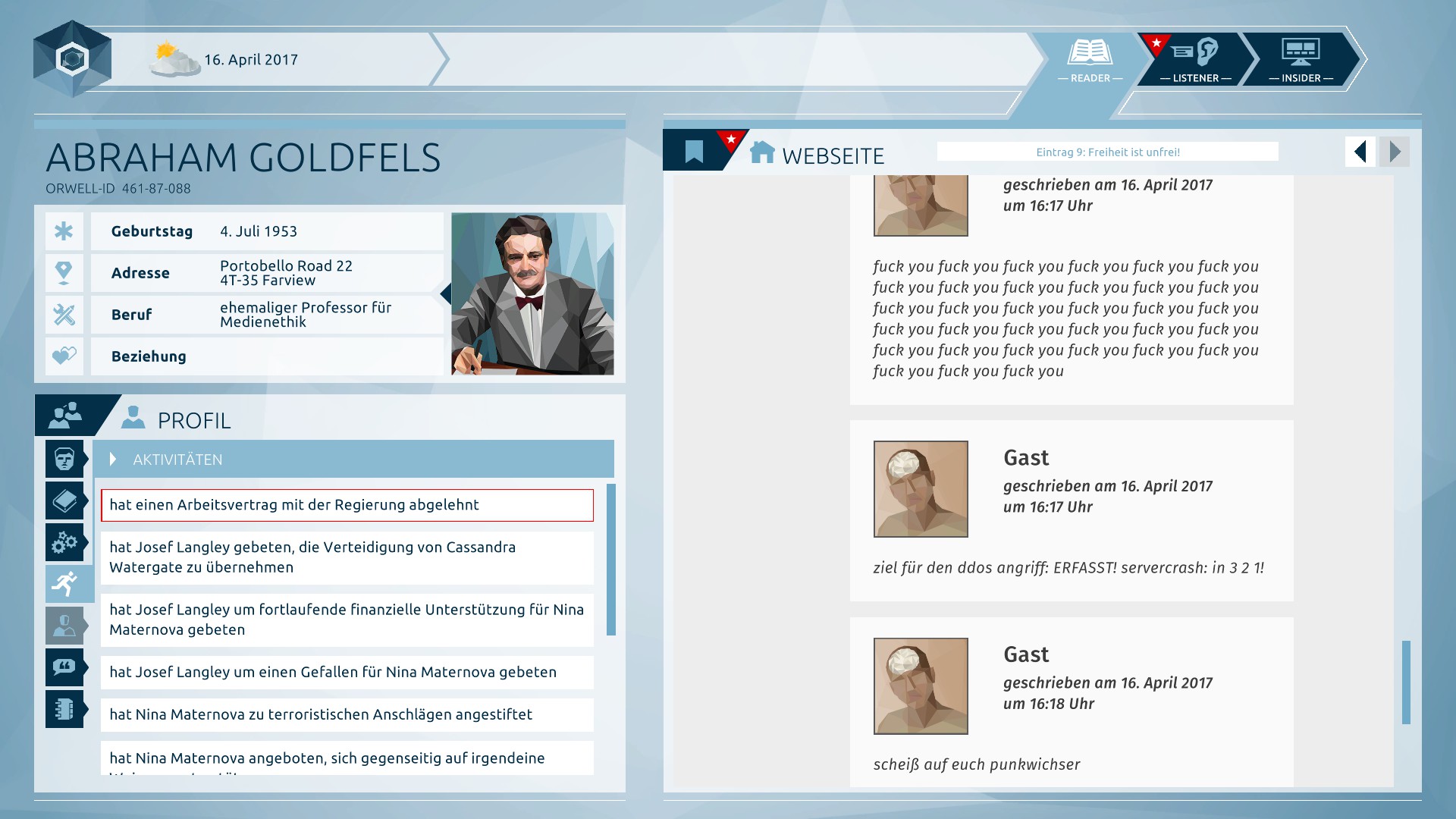The width and height of the screenshot is (1456, 819).
Task: Open the people connections panel icon
Action: pyautogui.click(x=66, y=415)
